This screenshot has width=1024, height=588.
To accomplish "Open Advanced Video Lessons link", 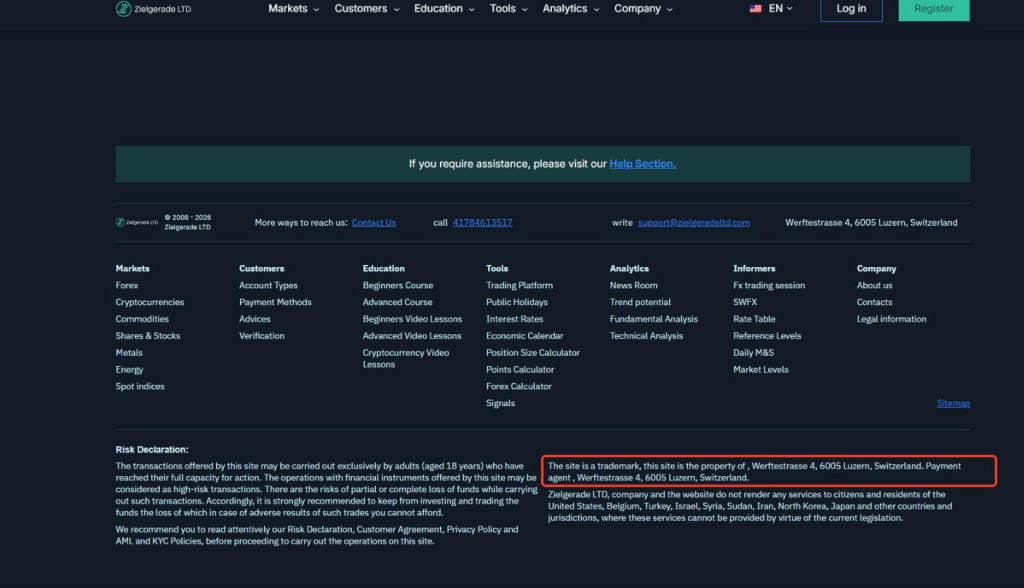I will (411, 336).
